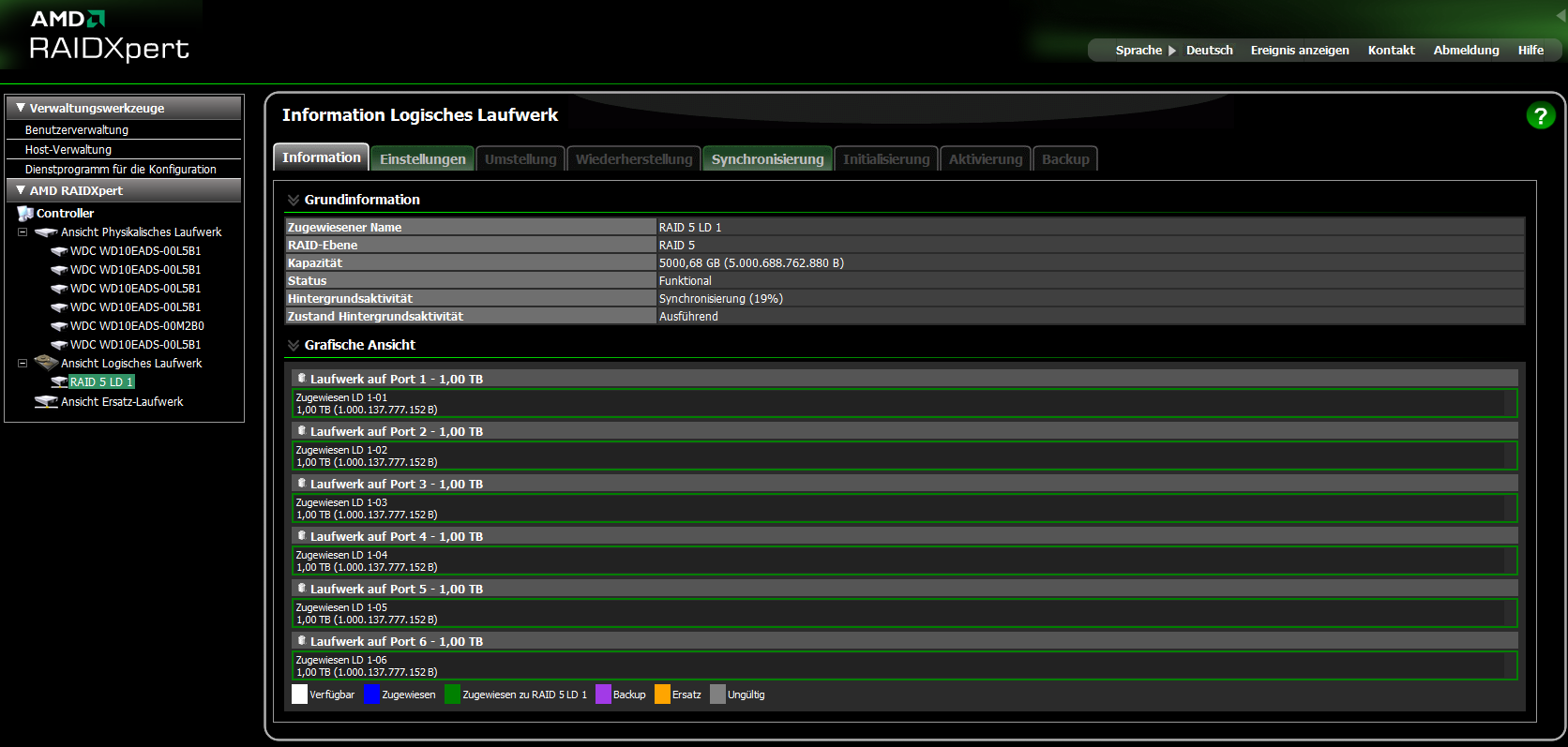The width and height of the screenshot is (1568, 747).
Task: Open the Einstellungen tab
Action: (x=422, y=159)
